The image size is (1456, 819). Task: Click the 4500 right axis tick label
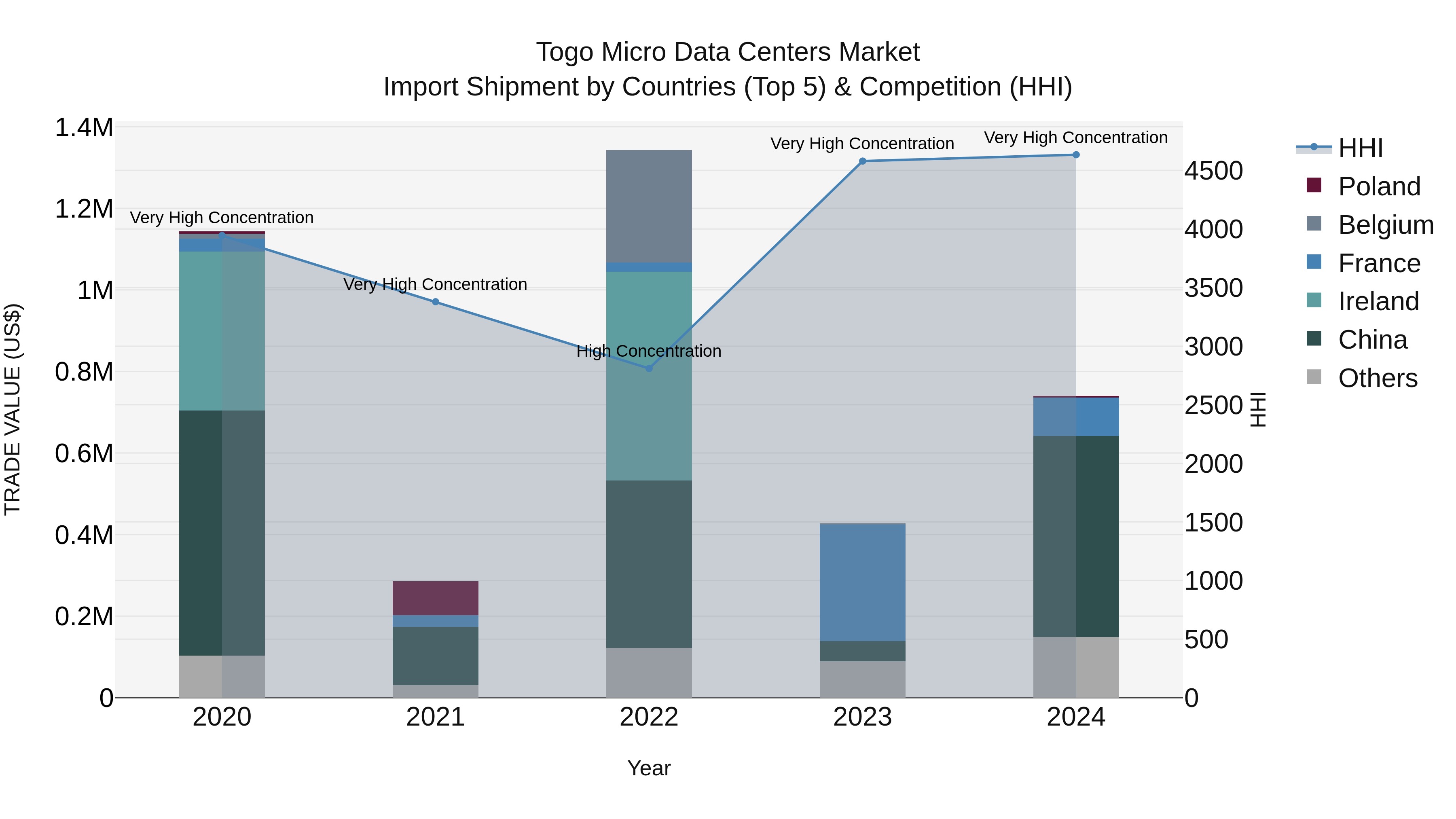(x=1214, y=171)
